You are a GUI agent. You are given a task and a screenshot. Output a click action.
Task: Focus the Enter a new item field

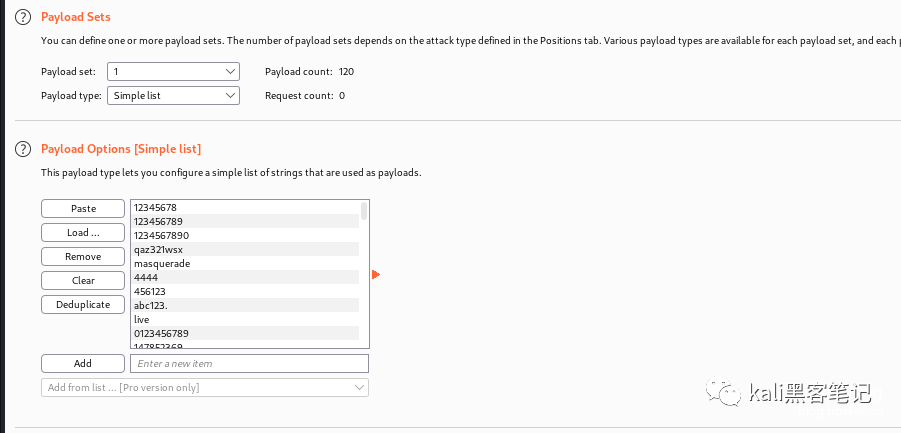pos(249,364)
